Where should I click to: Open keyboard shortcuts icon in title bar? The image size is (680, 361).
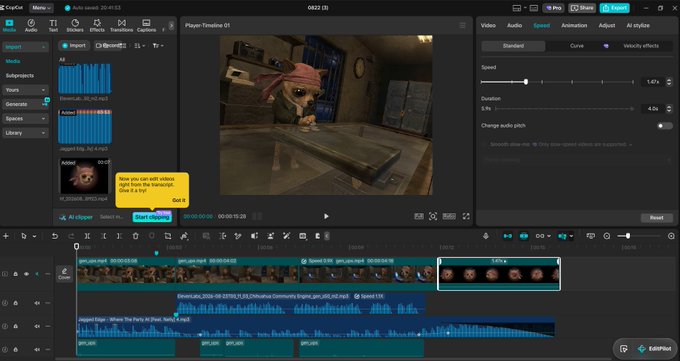click(x=534, y=8)
